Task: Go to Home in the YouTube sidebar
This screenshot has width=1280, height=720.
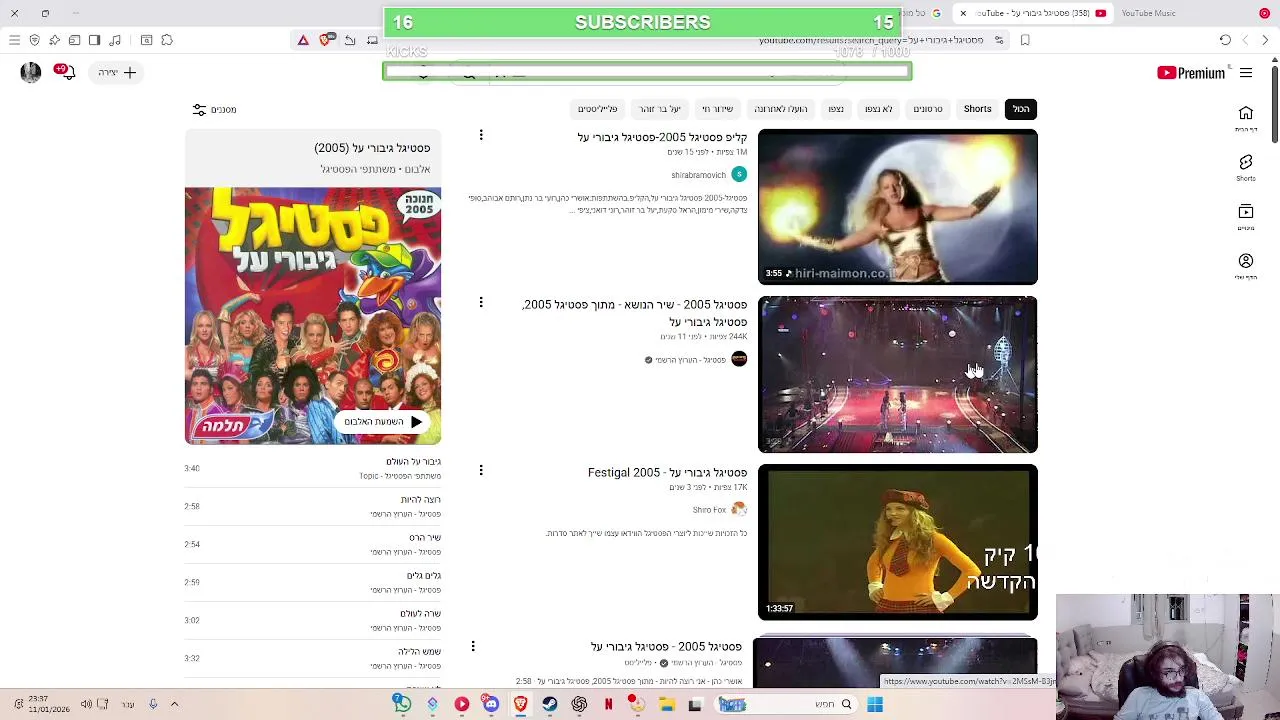Action: (1246, 118)
